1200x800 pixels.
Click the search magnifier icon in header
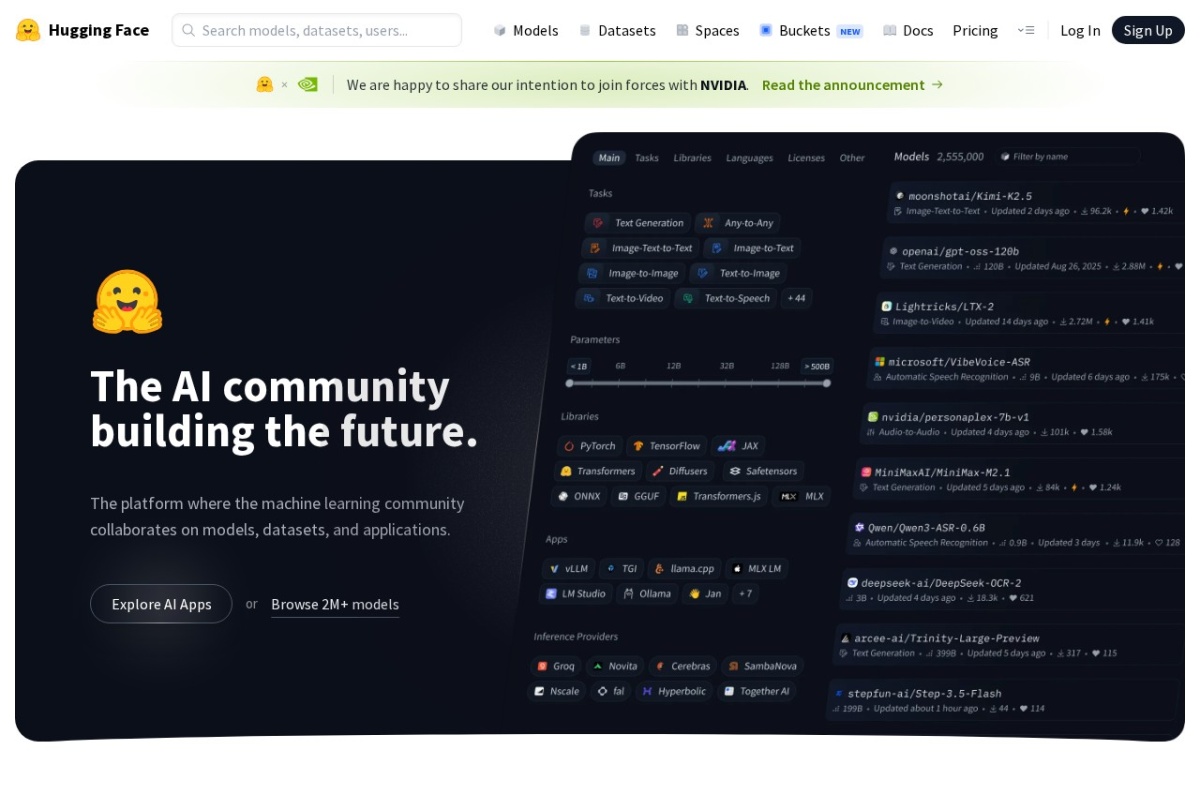pos(188,30)
